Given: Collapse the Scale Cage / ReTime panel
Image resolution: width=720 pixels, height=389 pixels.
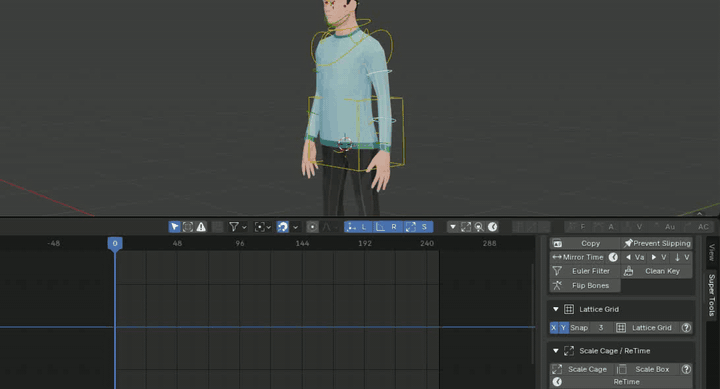Looking at the screenshot, I should (556, 351).
